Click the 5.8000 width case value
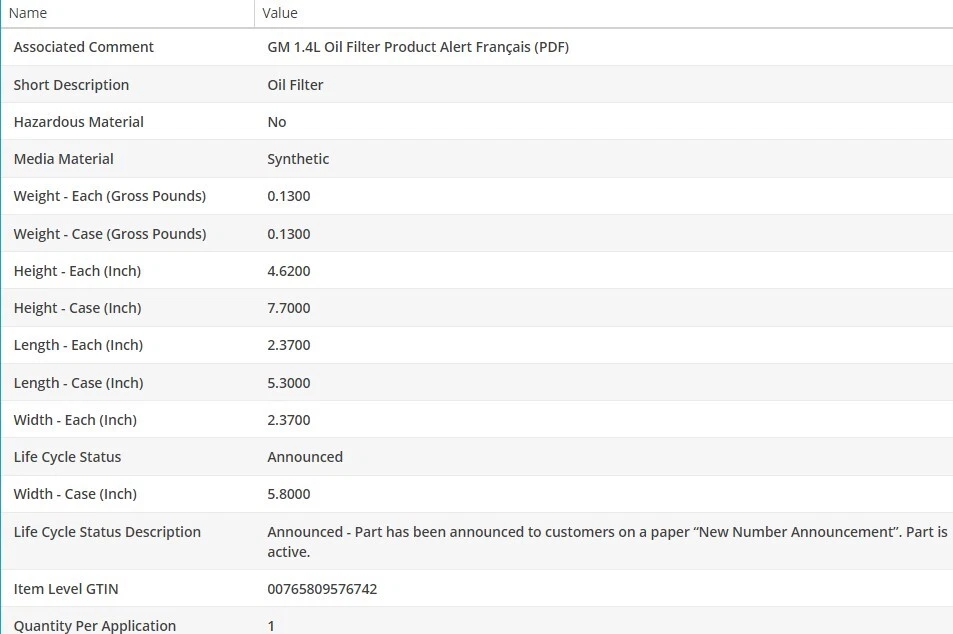The width and height of the screenshot is (953, 634). tap(289, 494)
